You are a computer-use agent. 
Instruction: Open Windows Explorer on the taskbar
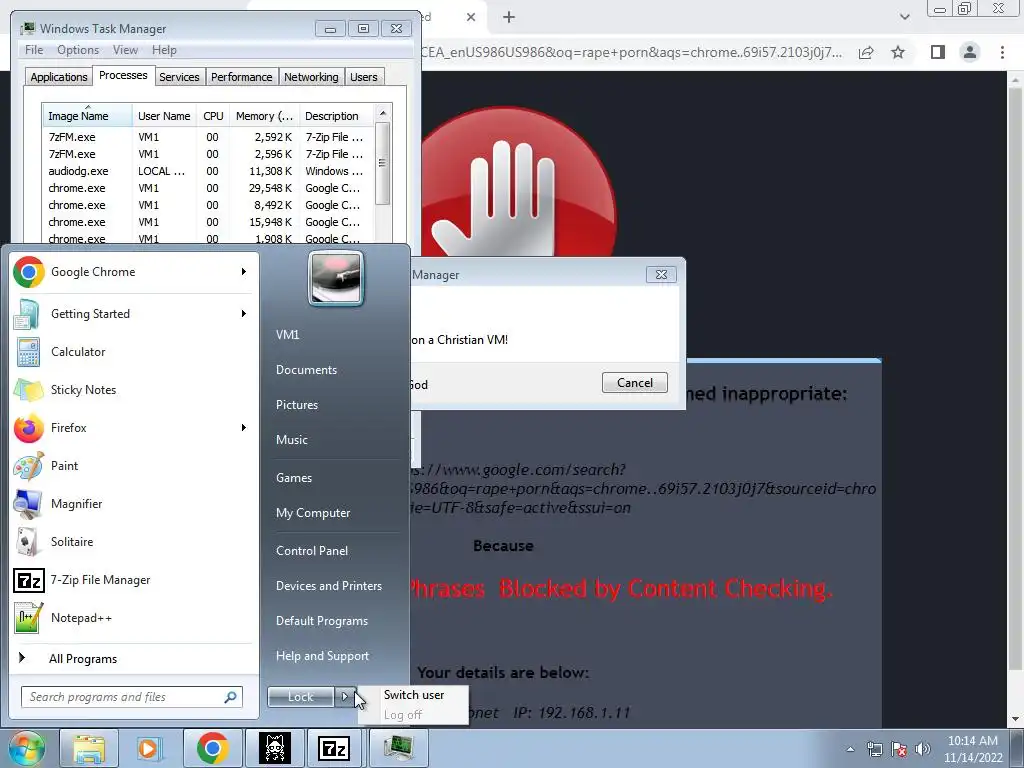(89, 748)
